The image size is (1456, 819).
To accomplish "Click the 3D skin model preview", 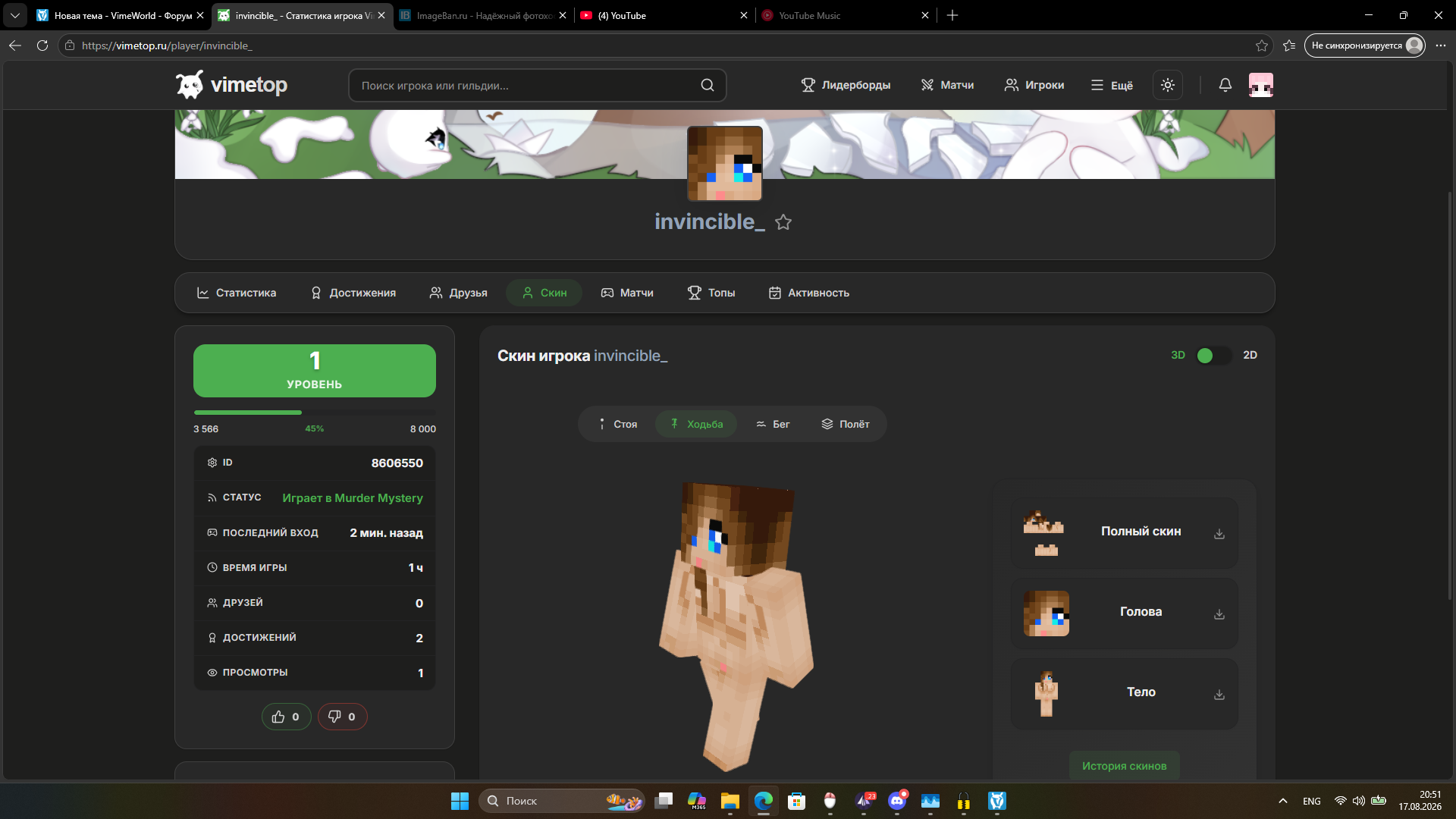I will click(x=734, y=626).
